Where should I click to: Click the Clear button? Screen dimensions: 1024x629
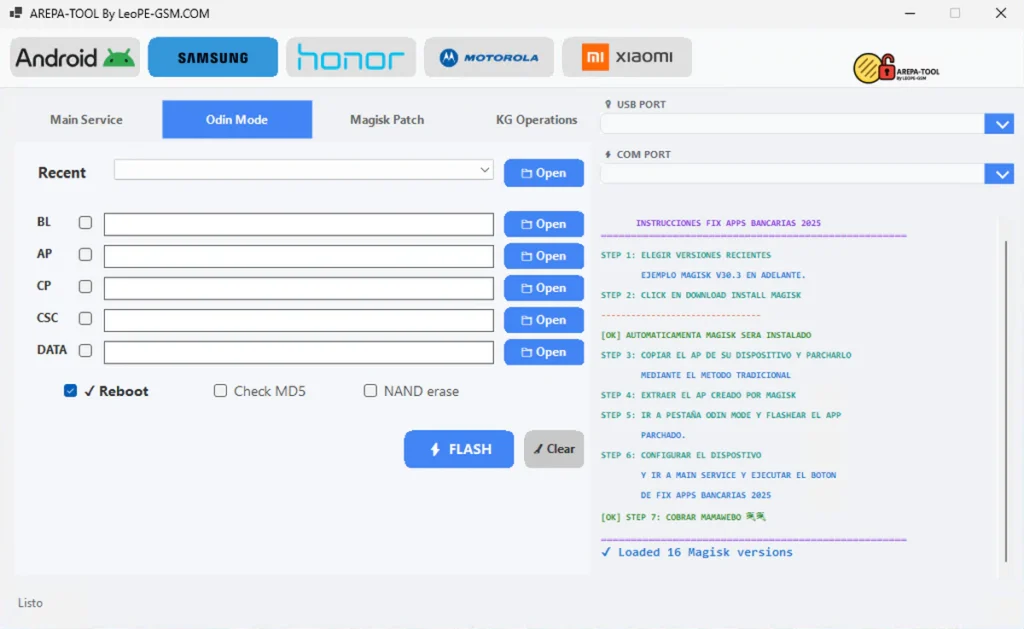[554, 449]
